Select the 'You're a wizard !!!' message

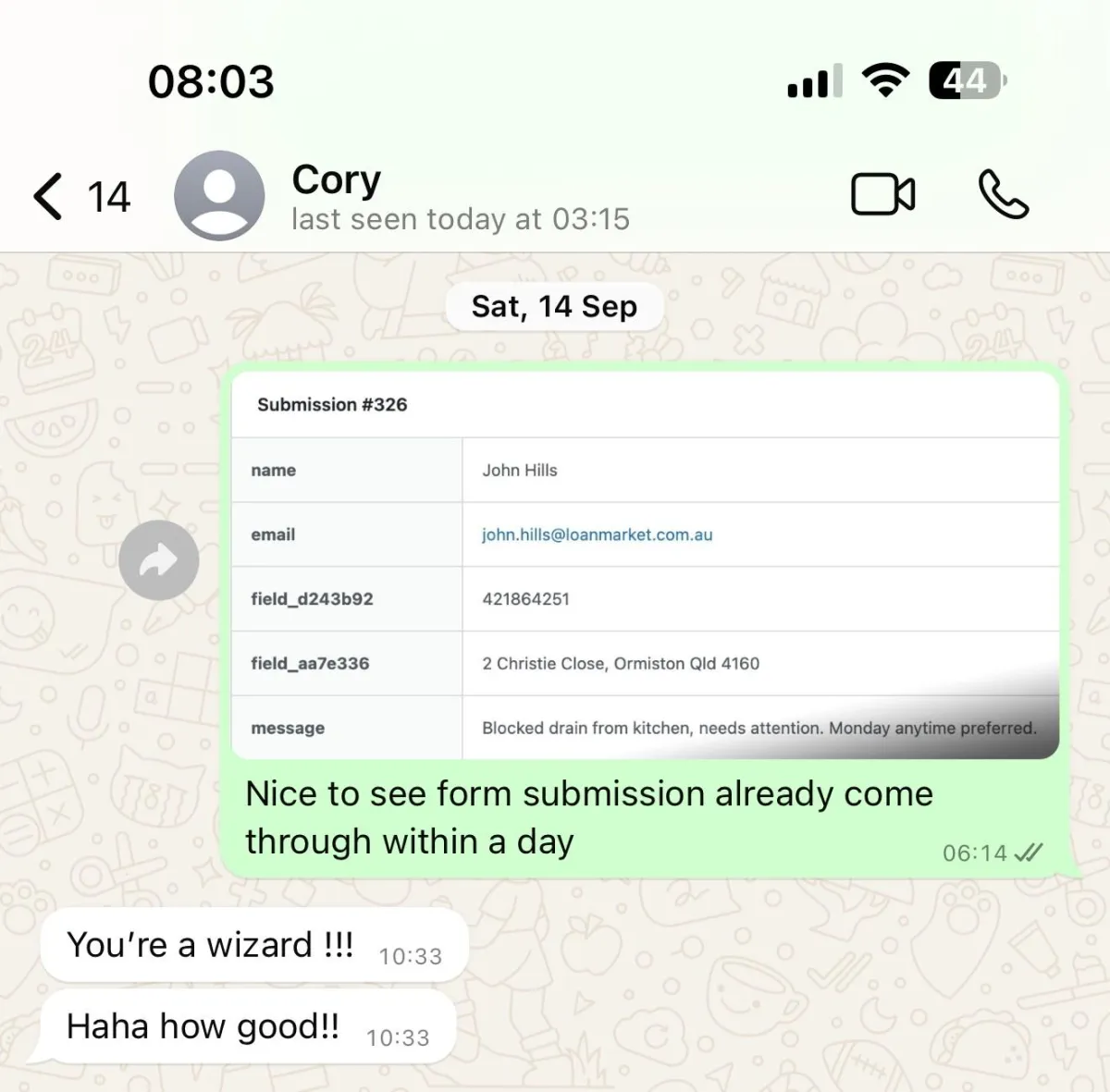tap(254, 945)
